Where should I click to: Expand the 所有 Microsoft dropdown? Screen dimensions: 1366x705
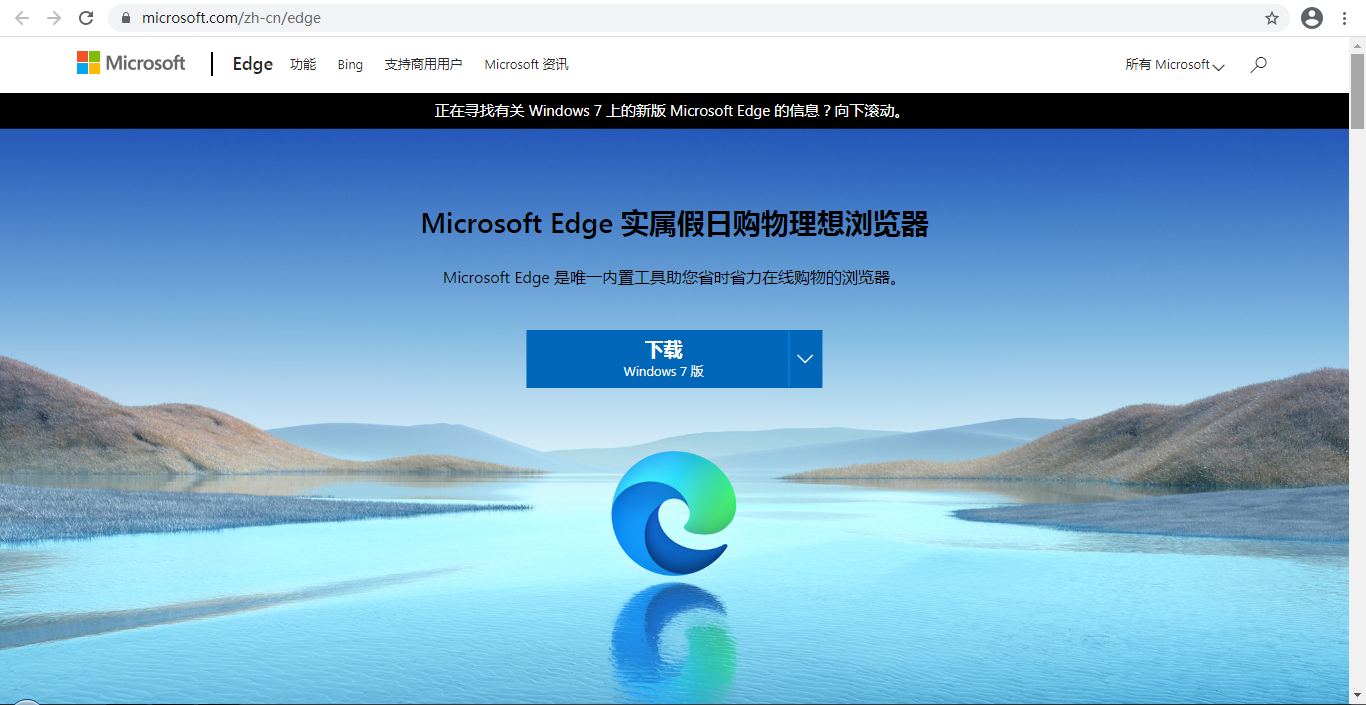1175,64
